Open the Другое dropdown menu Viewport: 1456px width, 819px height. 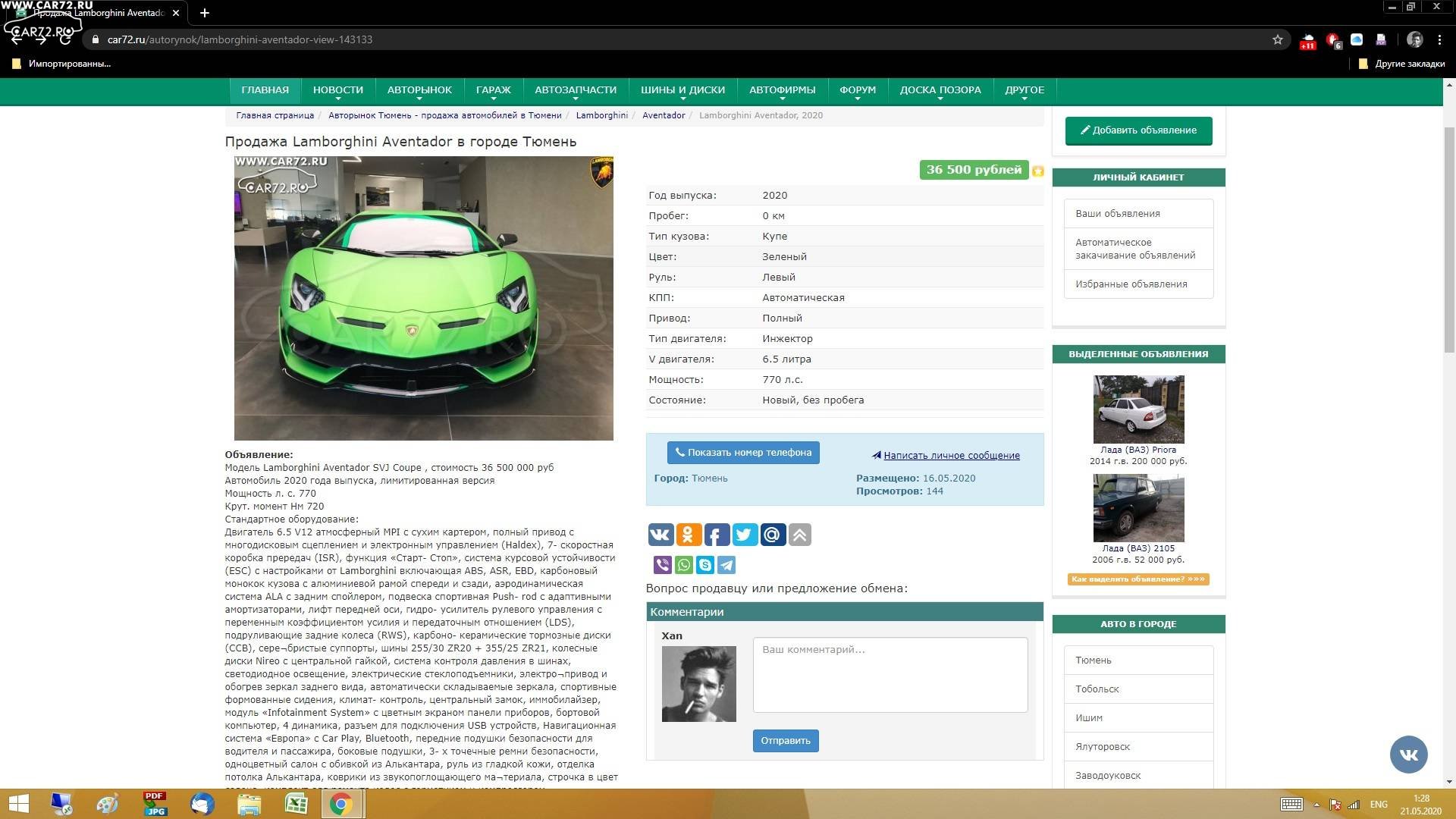click(x=1025, y=90)
